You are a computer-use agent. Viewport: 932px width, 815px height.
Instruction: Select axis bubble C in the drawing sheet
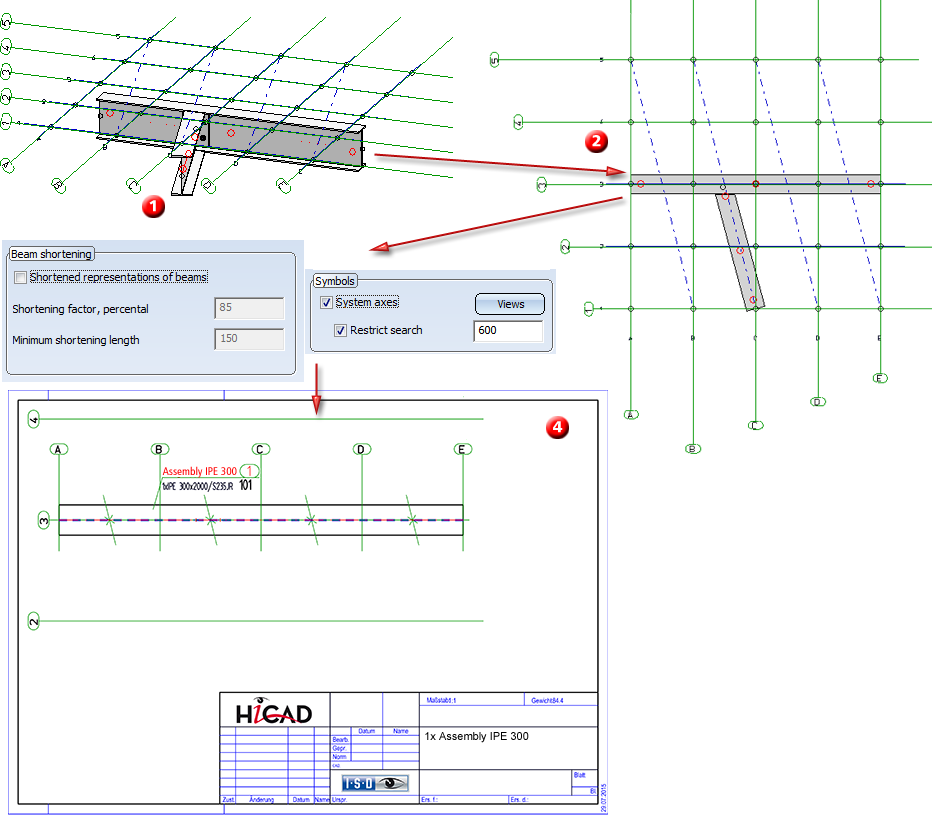[x=260, y=449]
